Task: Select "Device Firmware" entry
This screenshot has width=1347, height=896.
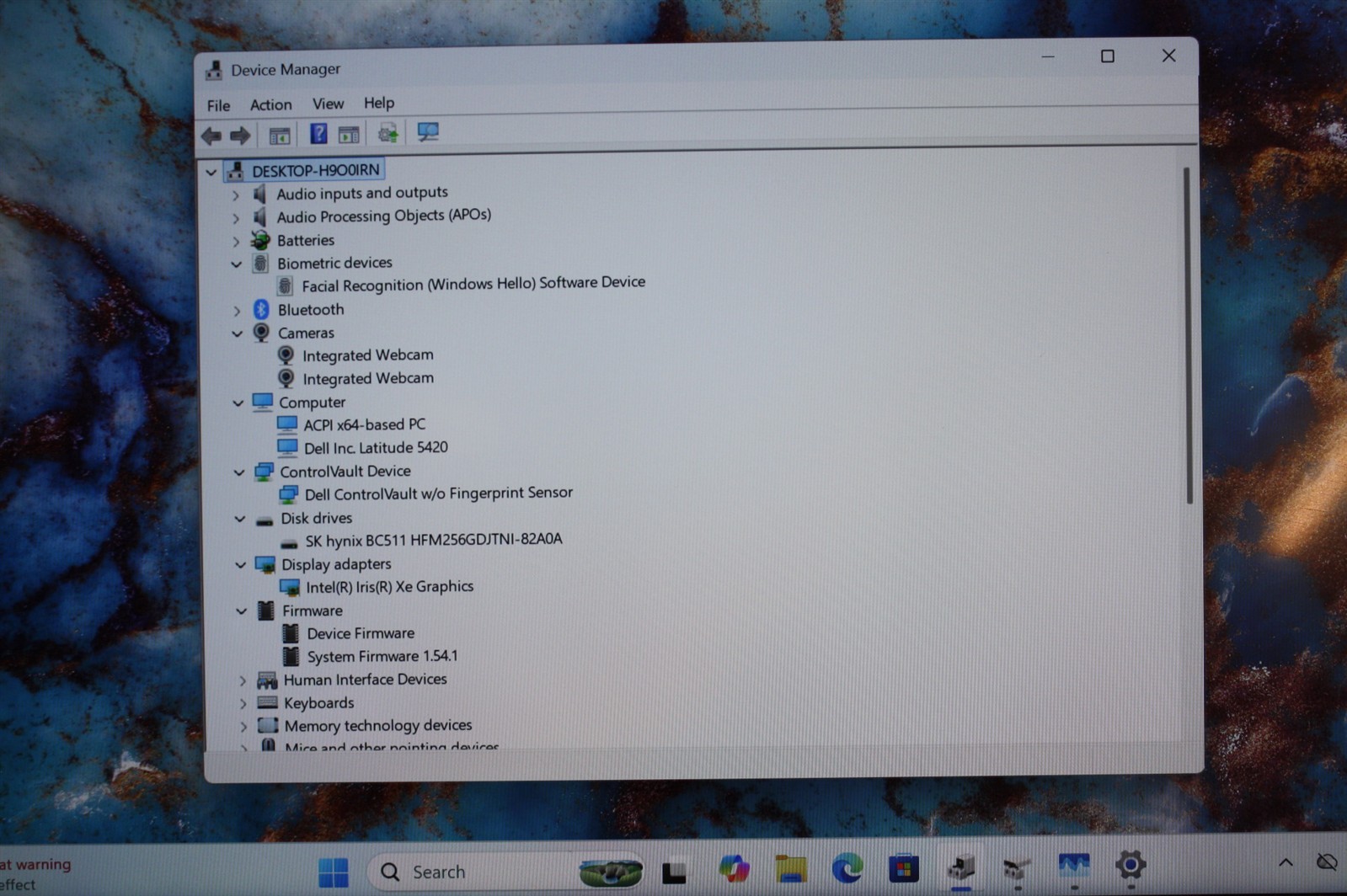Action: [x=361, y=633]
